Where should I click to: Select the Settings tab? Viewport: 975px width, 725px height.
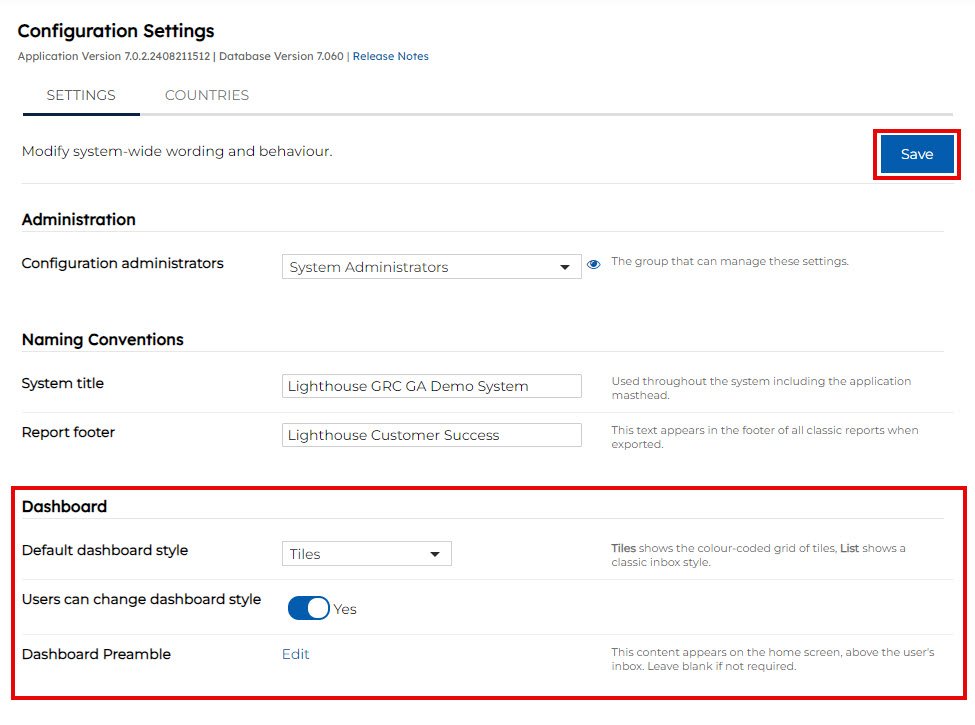pos(81,96)
